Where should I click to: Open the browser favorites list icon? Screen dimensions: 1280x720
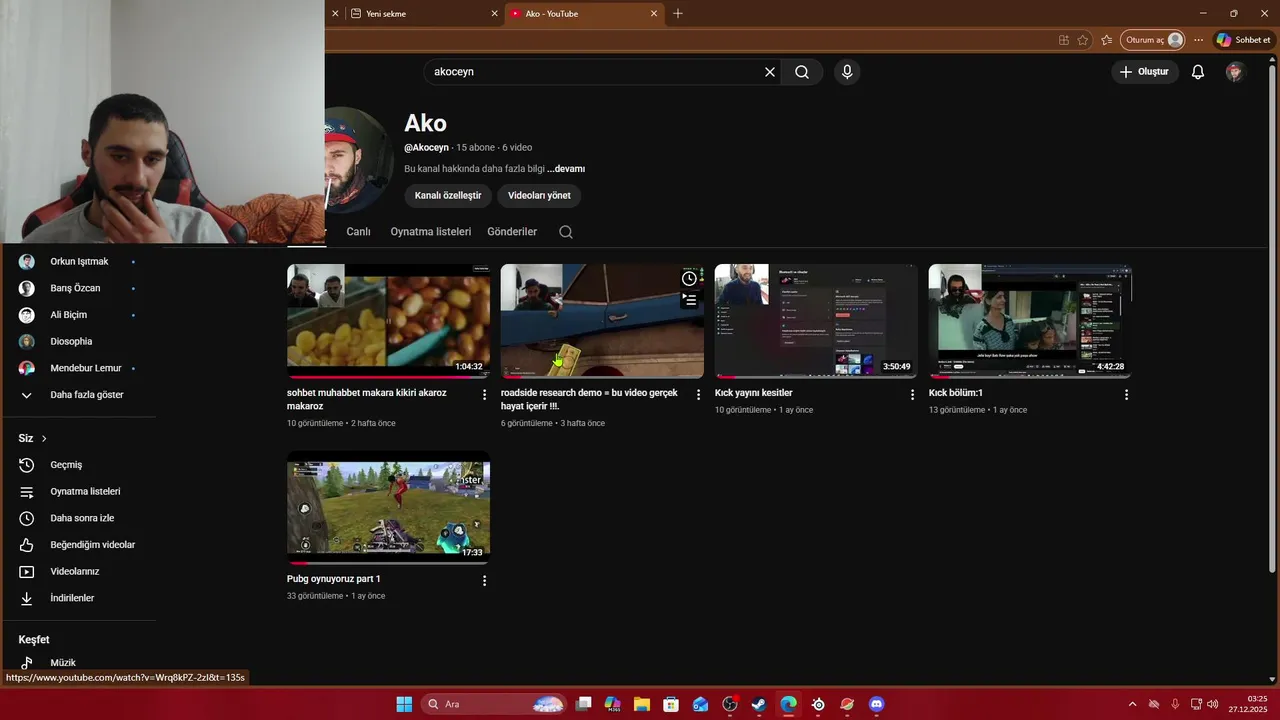pyautogui.click(x=1107, y=40)
